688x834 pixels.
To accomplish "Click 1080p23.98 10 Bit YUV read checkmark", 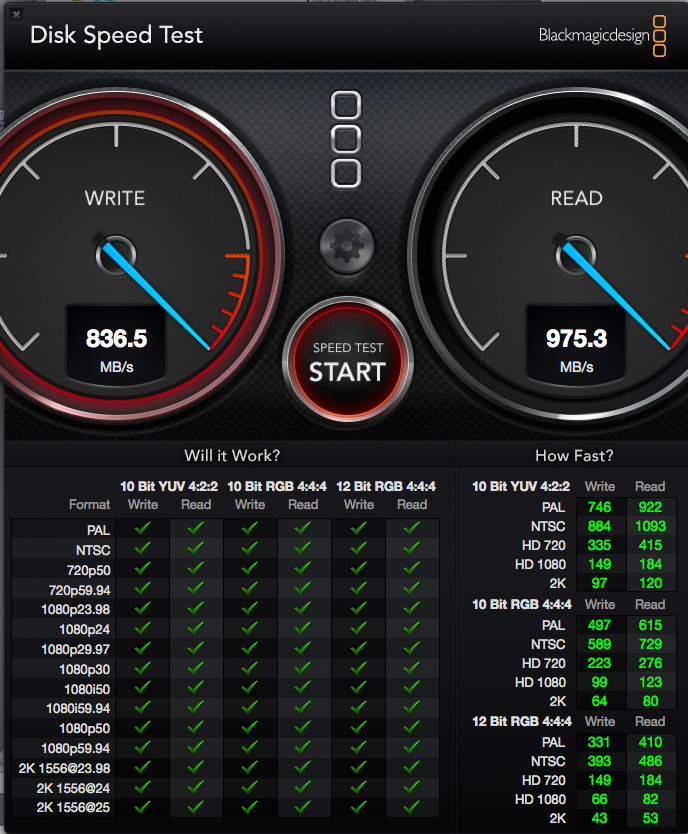I will pos(196,608).
